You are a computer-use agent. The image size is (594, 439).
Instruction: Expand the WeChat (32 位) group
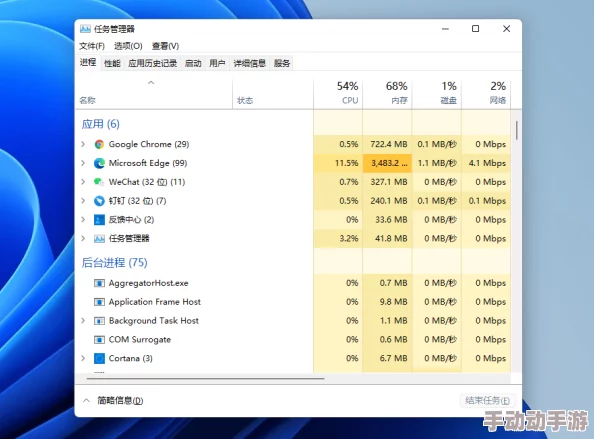pyautogui.click(x=83, y=182)
